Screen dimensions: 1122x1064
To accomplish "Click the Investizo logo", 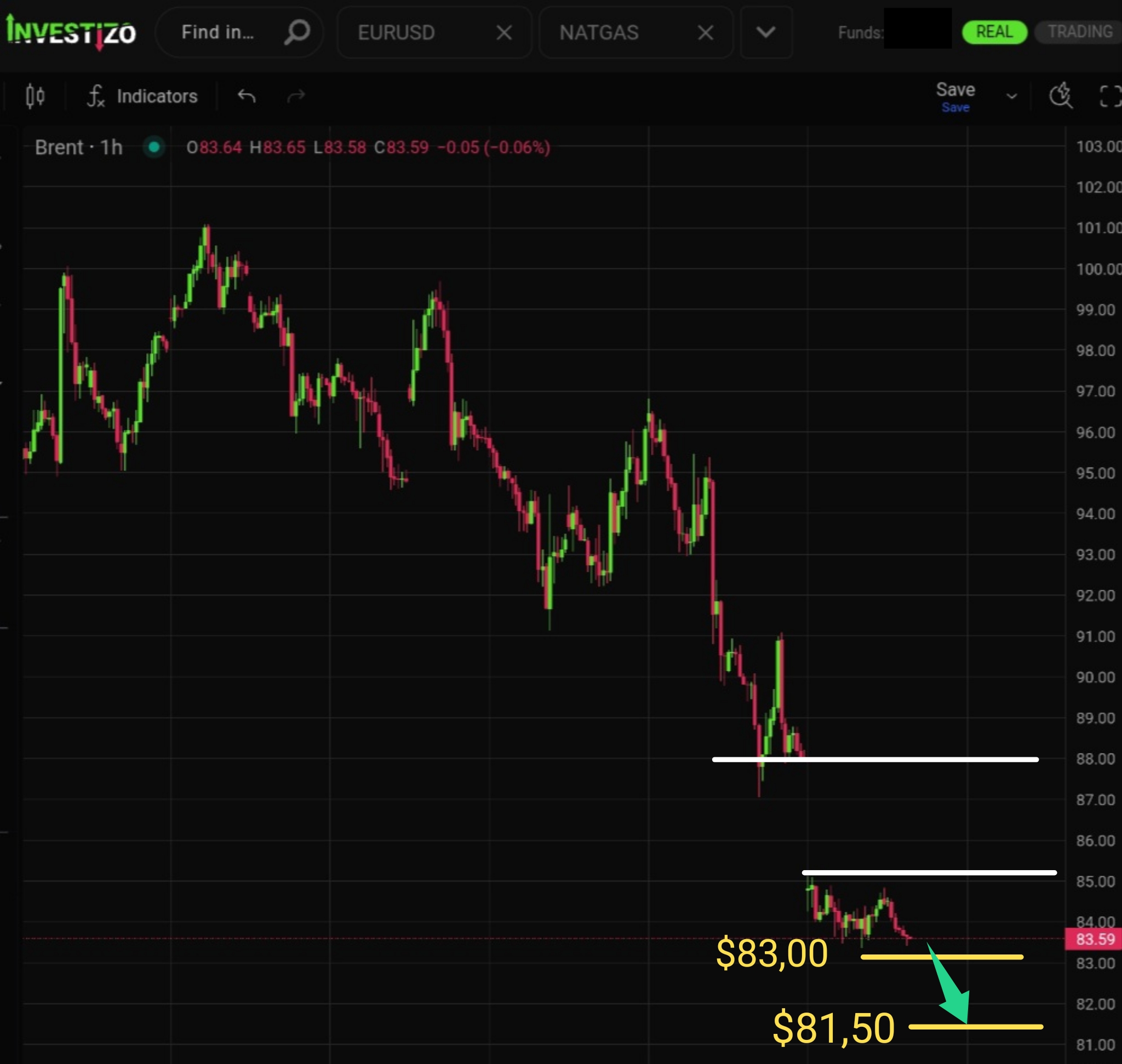I will [71, 32].
